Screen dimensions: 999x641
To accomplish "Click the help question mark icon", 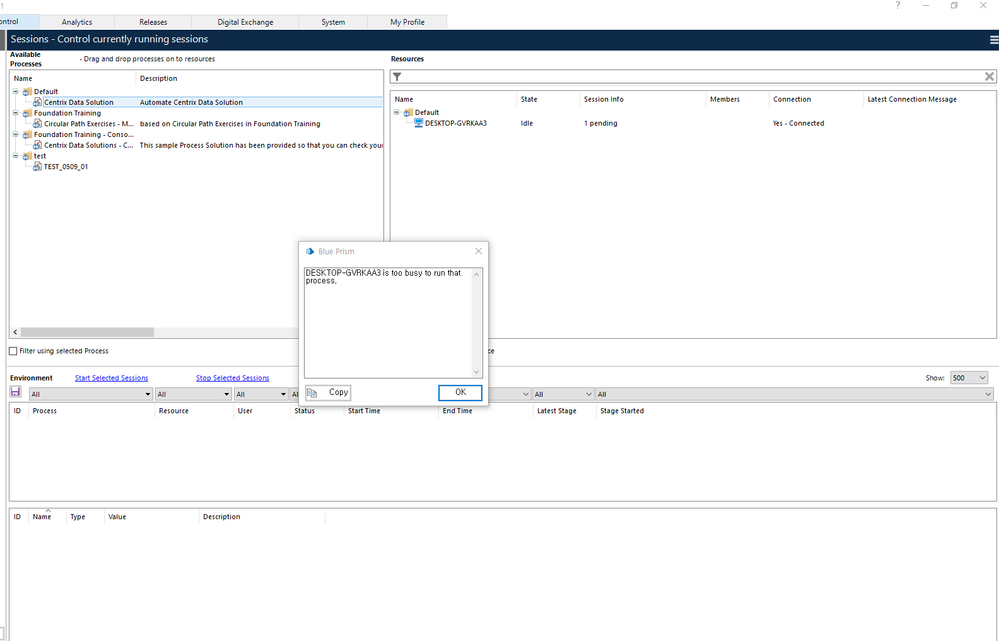I will click(x=897, y=6).
